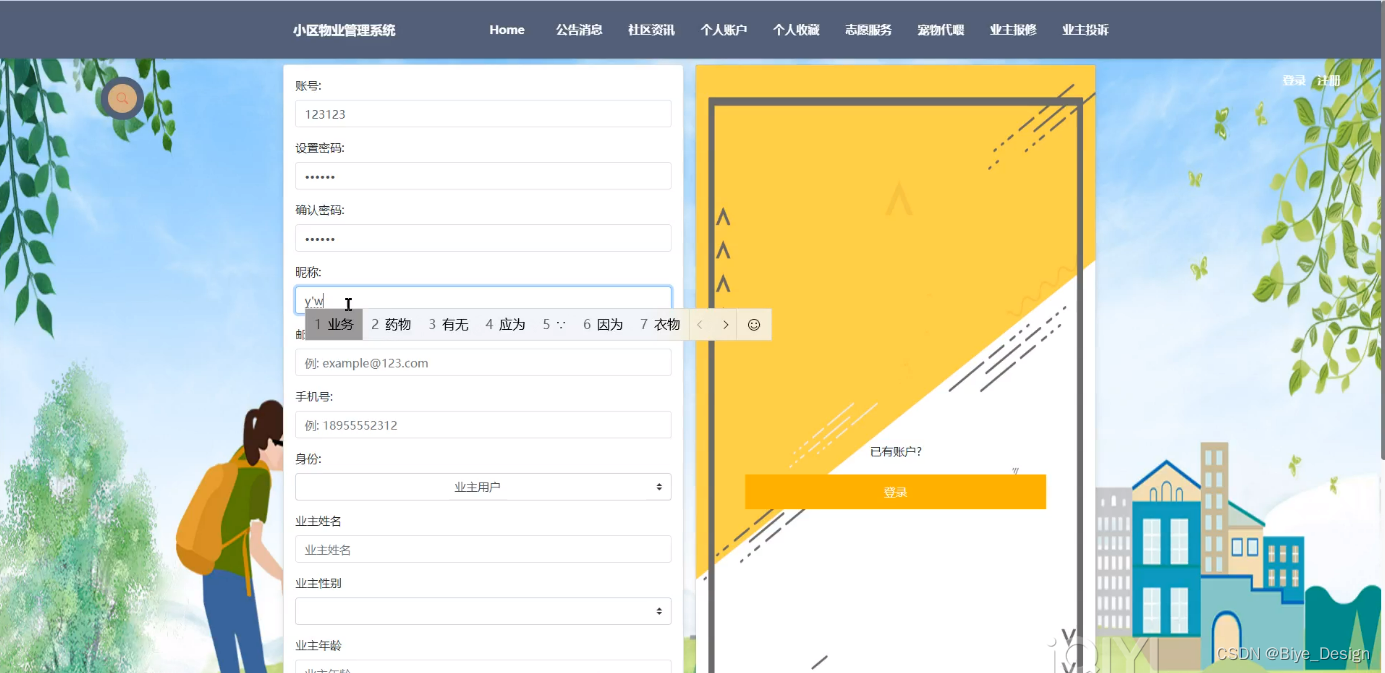The height and width of the screenshot is (673, 1385).
Task: Click the orange 登录 button
Action: [x=895, y=492]
